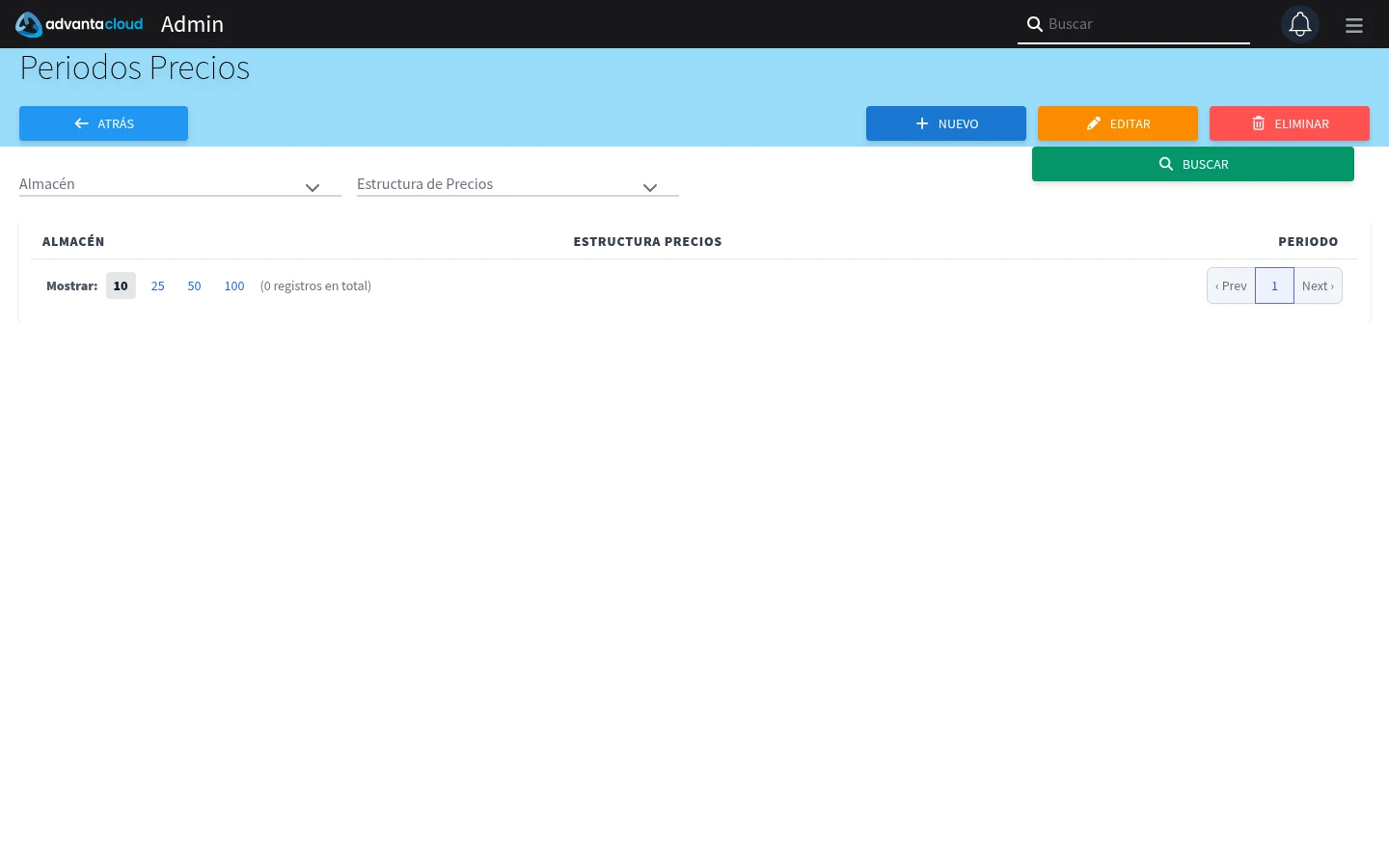Sort by the ESTRUCTURA PRECIOS column header
Image resolution: width=1389 pixels, height=868 pixels.
point(647,241)
